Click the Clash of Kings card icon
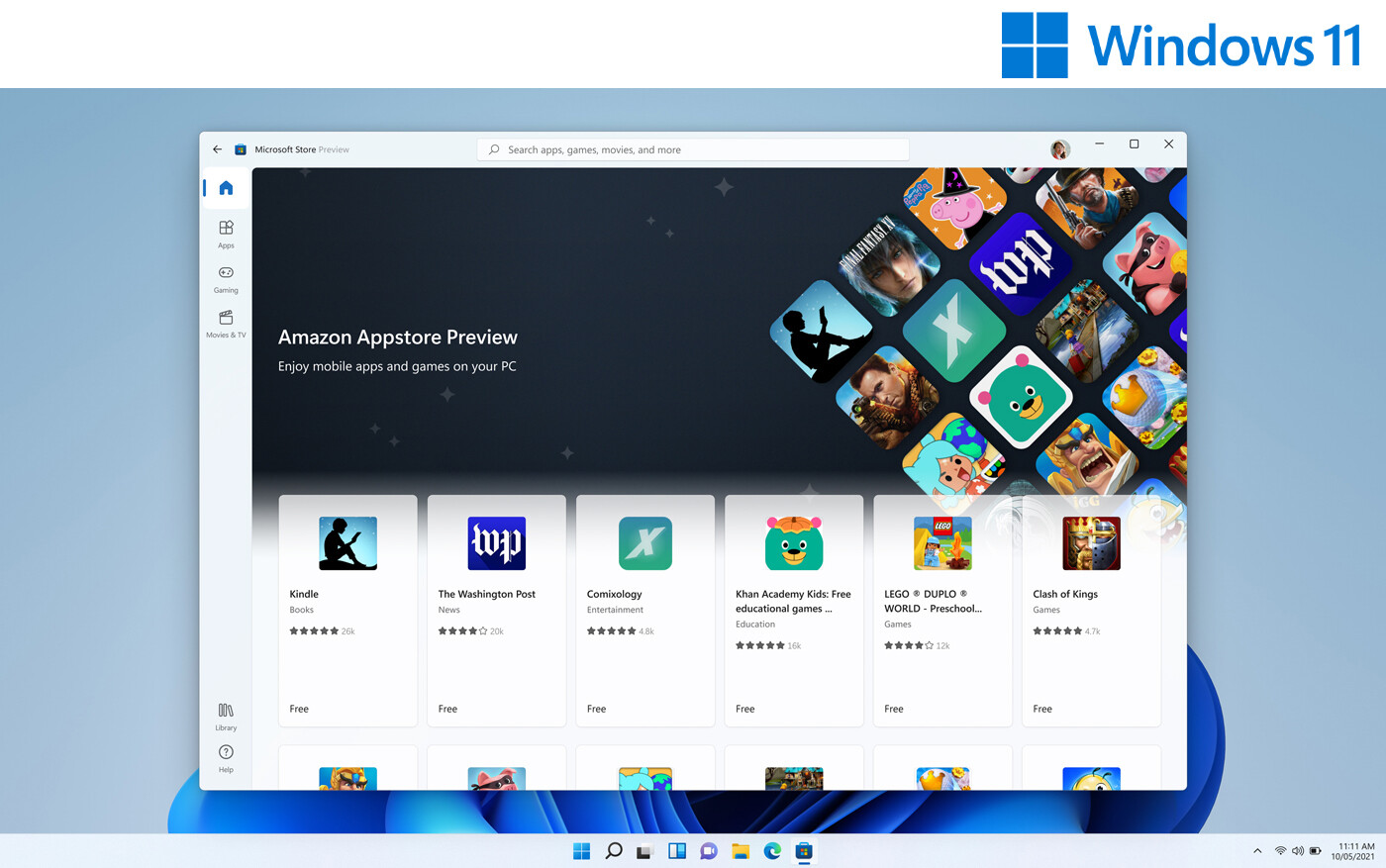The width and height of the screenshot is (1386, 868). point(1091,543)
